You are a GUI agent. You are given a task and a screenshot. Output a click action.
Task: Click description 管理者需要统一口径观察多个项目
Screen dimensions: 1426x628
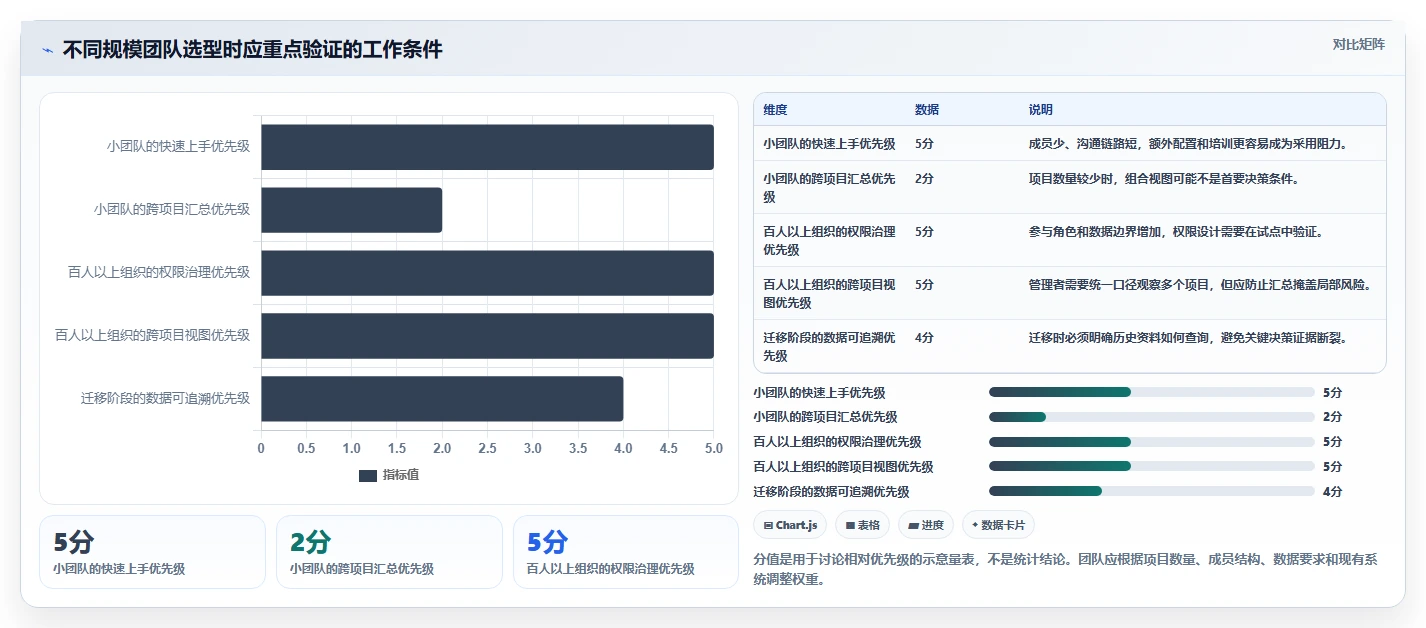tap(1200, 285)
